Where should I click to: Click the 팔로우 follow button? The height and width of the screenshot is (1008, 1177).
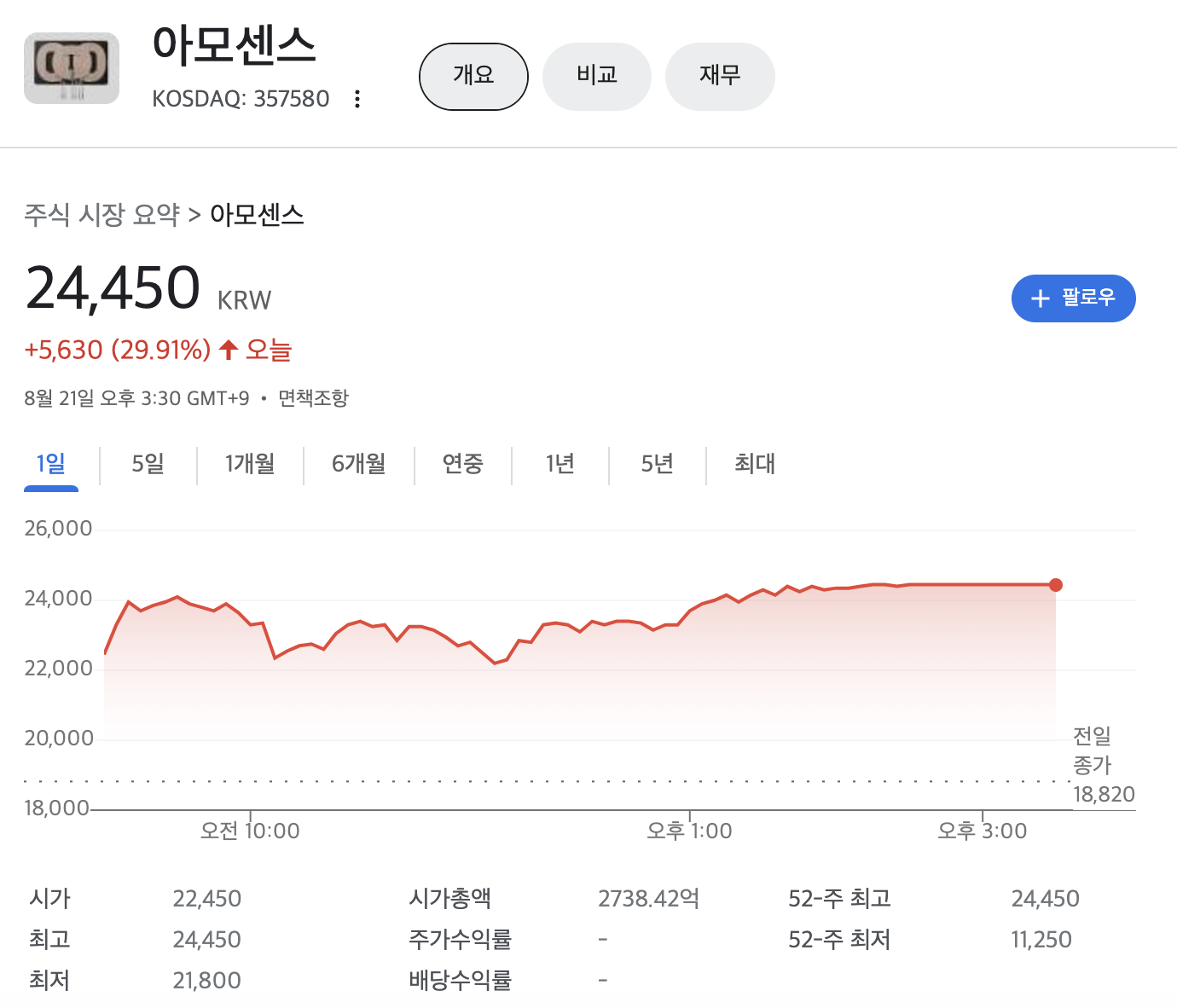point(1073,298)
